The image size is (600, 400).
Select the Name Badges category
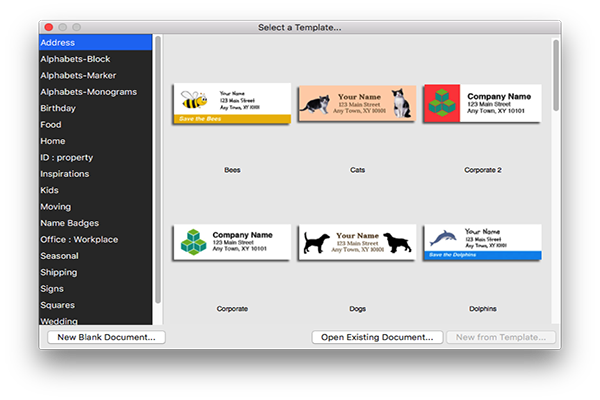(x=95, y=223)
